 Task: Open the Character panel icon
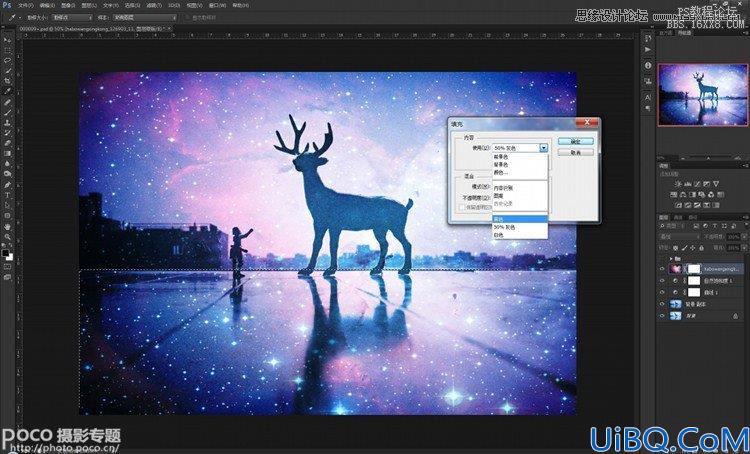point(648,97)
